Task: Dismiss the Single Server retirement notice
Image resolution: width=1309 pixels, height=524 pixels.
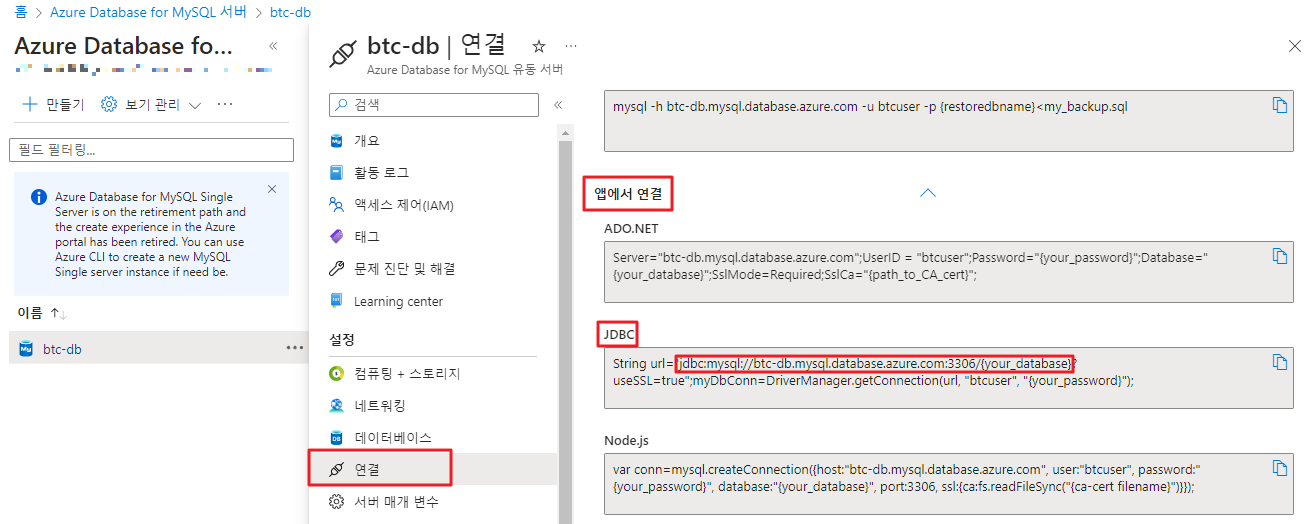Action: click(272, 189)
